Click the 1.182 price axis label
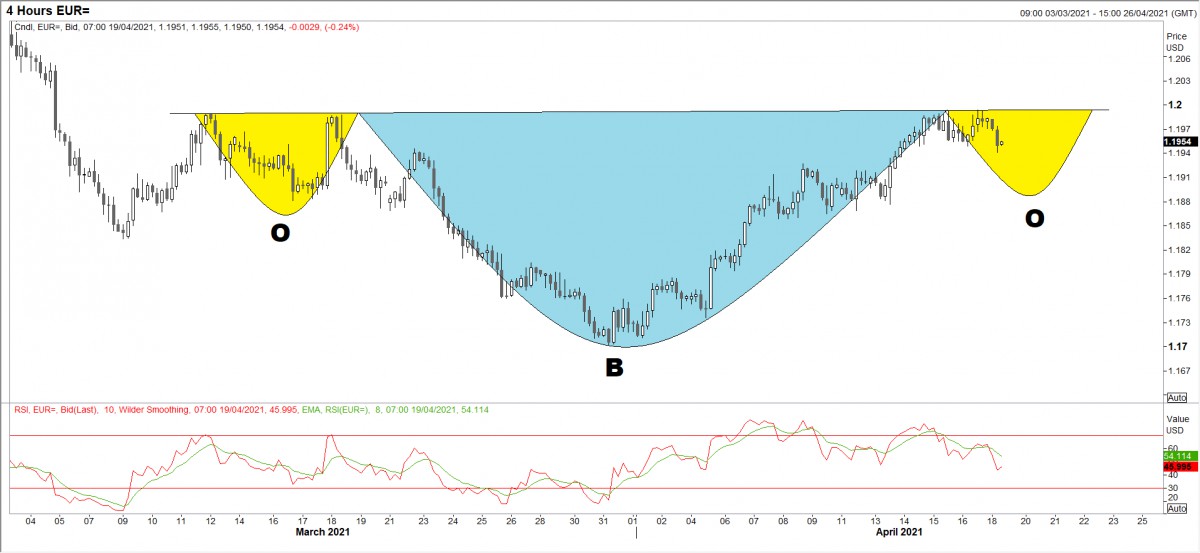 1178,250
